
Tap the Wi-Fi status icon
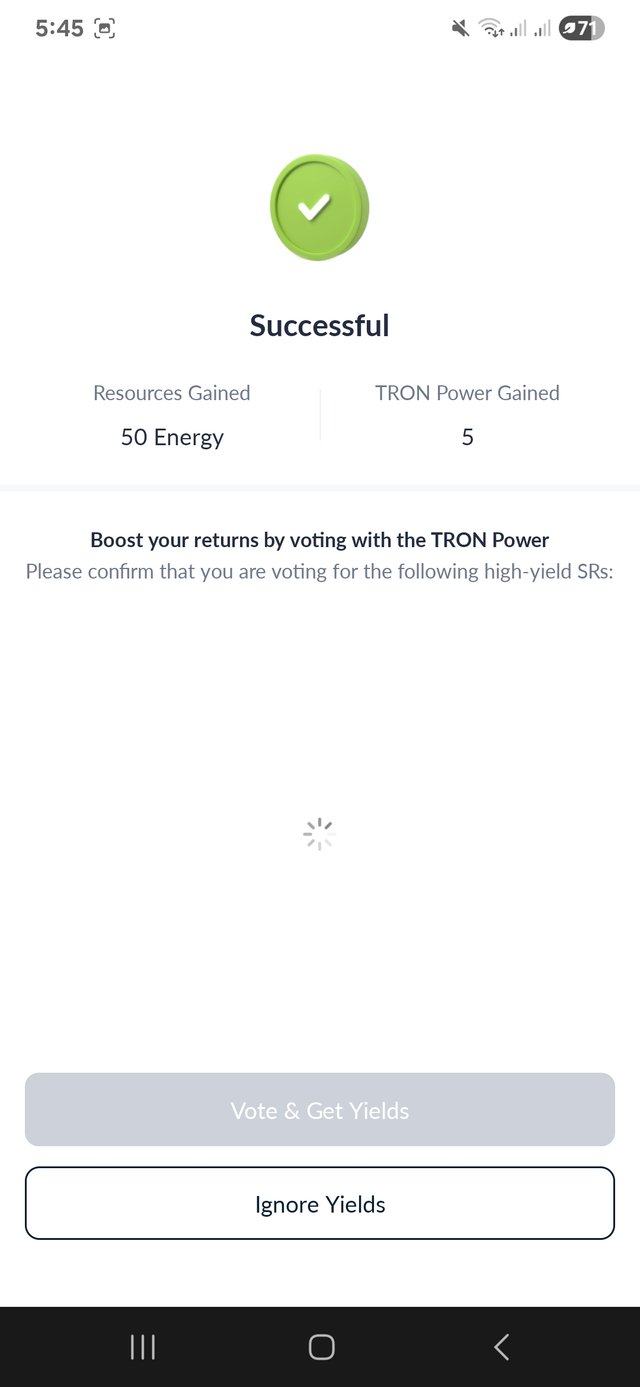coord(490,29)
